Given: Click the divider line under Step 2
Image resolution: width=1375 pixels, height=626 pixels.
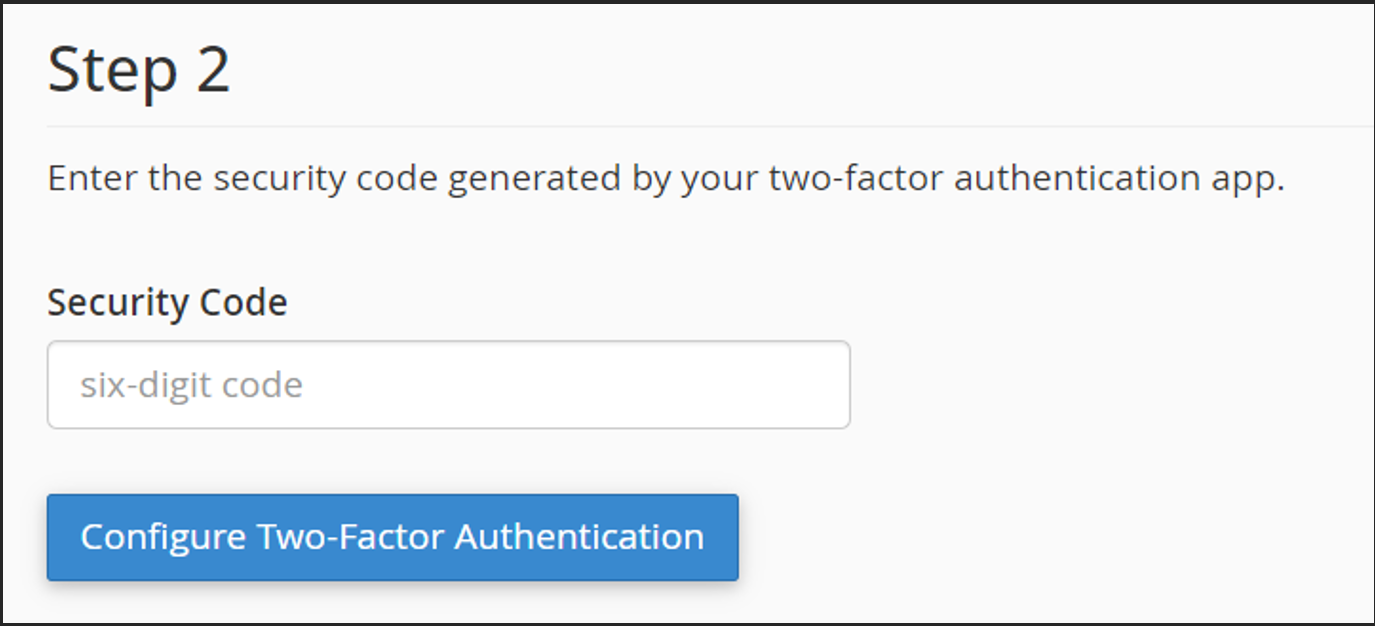Looking at the screenshot, I should point(711,127).
